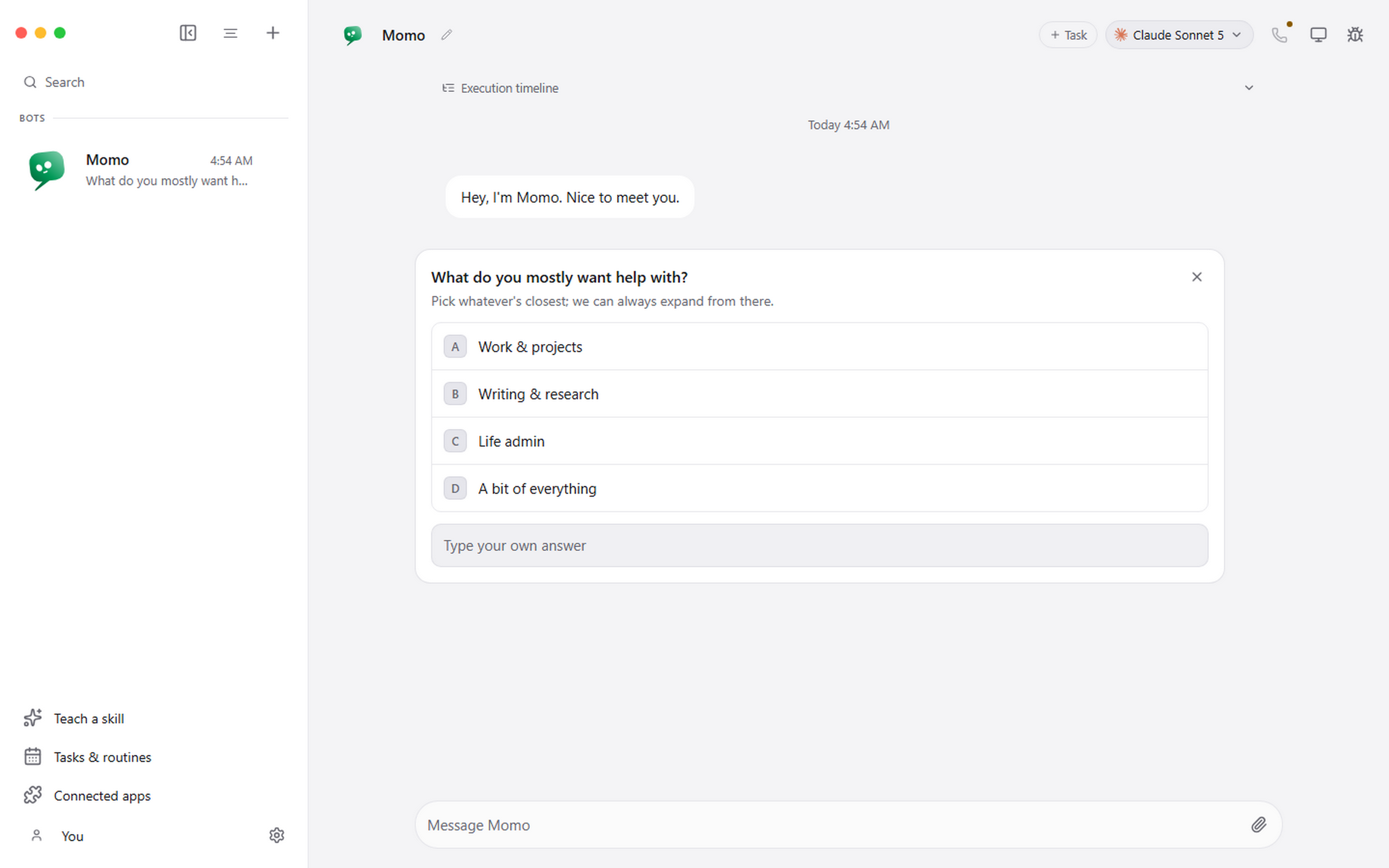Click the greeting message bubble from Momo

[570, 197]
